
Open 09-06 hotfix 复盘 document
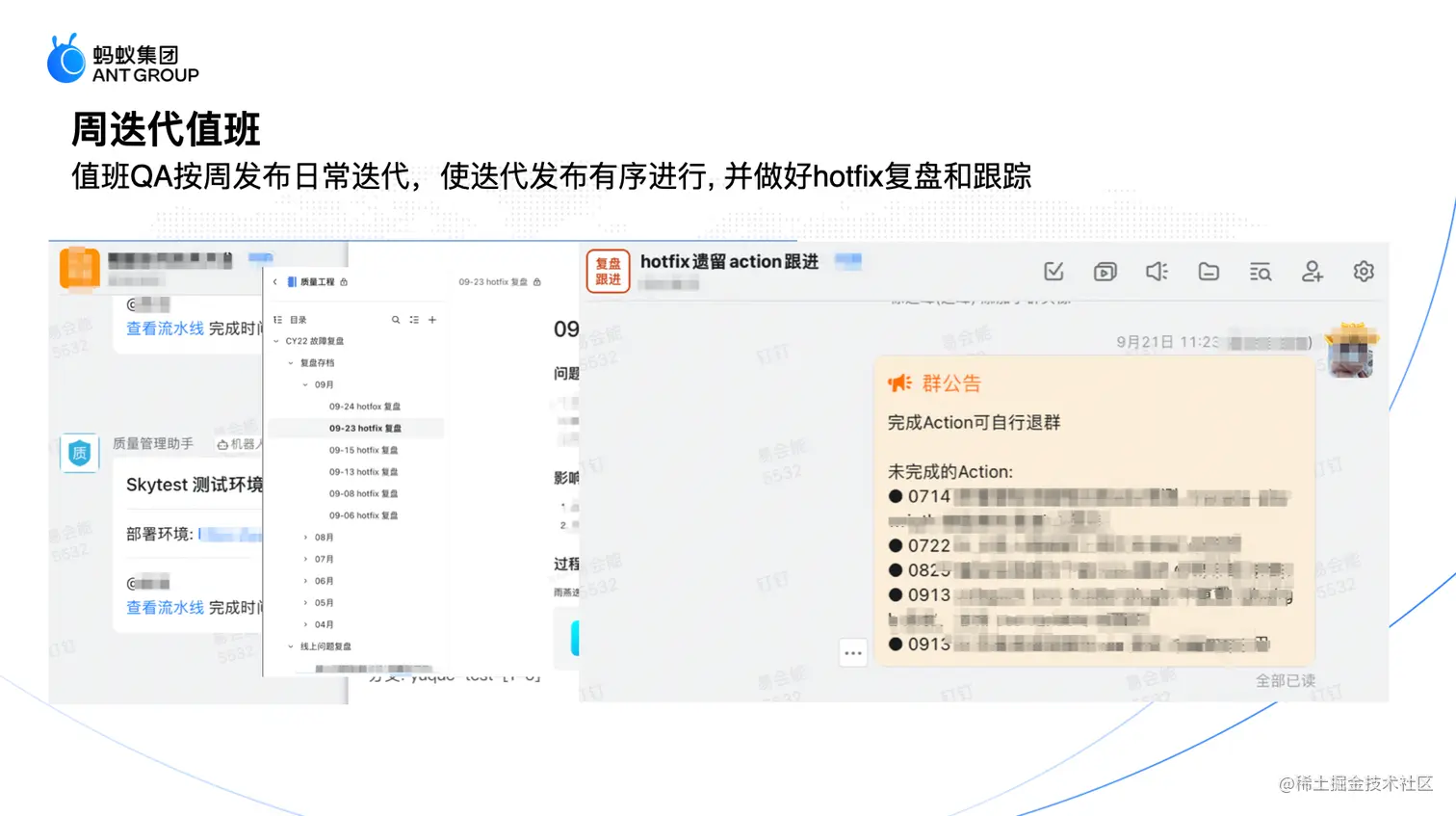(364, 515)
